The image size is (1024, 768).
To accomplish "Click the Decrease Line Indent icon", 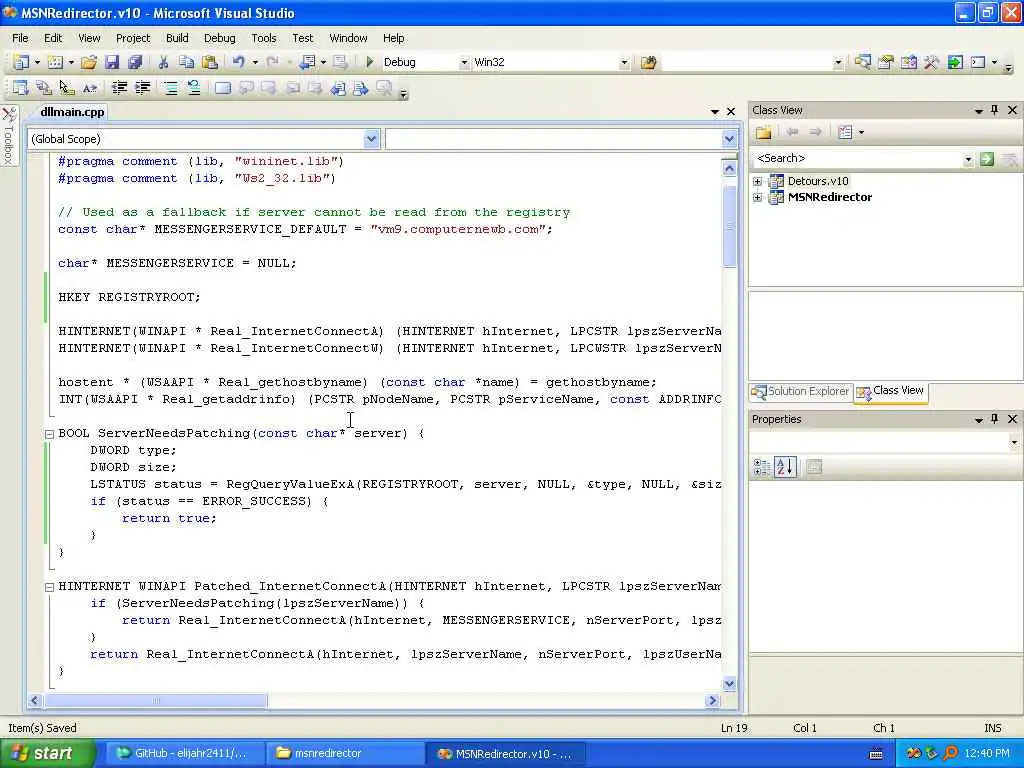I will 119,88.
